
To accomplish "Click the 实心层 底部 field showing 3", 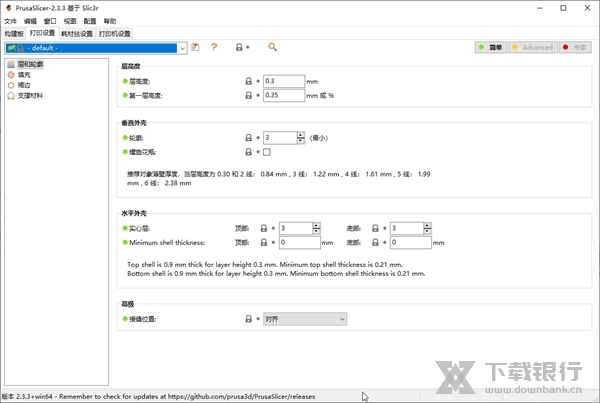I will 407,228.
